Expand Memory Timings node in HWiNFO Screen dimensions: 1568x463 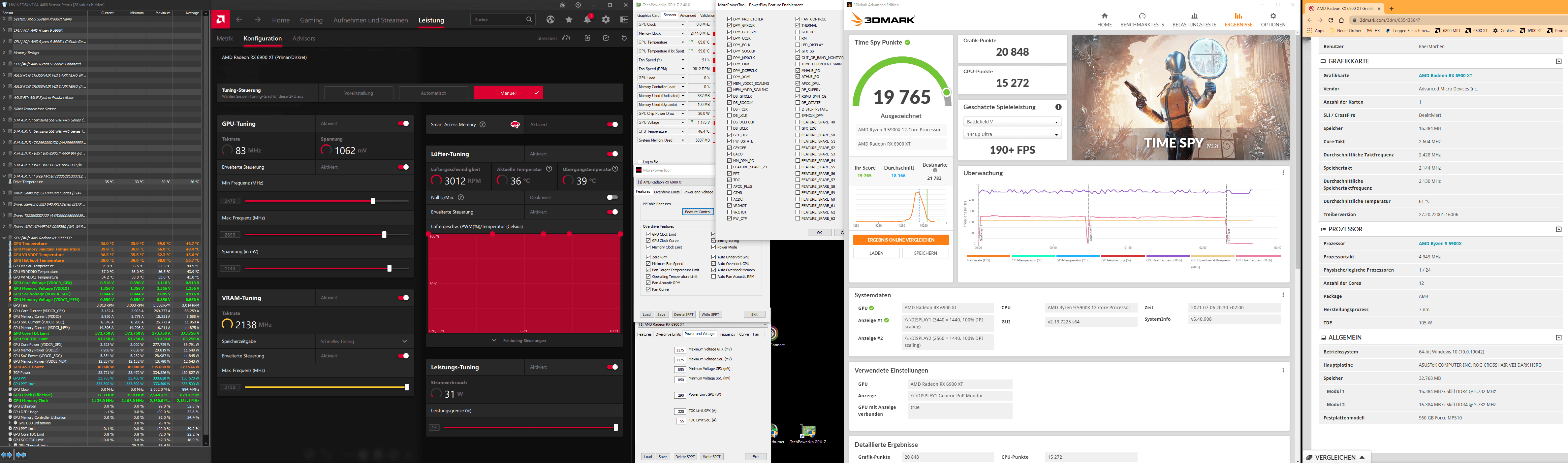(x=4, y=53)
